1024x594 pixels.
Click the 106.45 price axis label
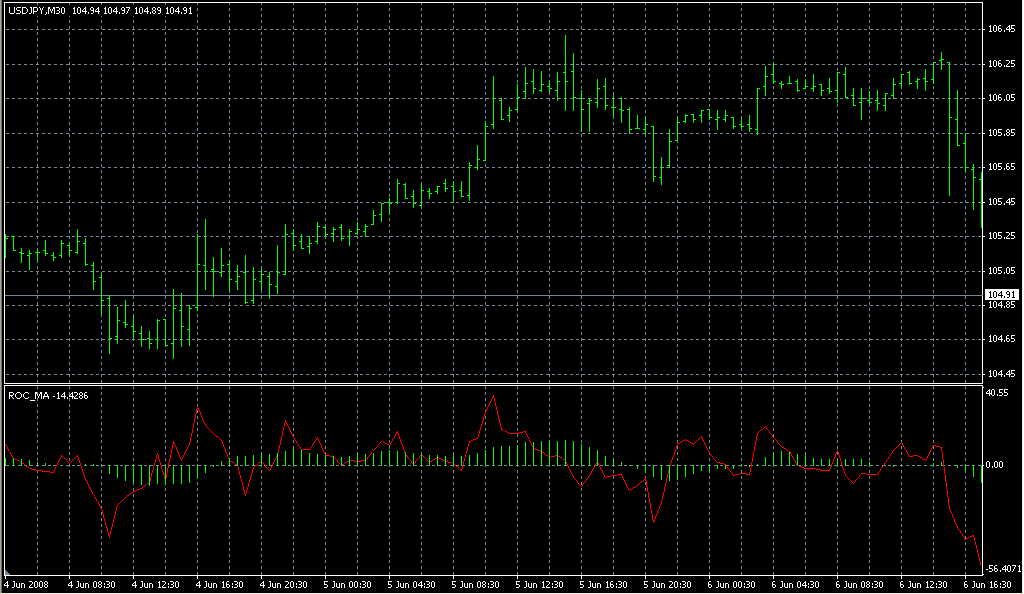click(1001, 29)
